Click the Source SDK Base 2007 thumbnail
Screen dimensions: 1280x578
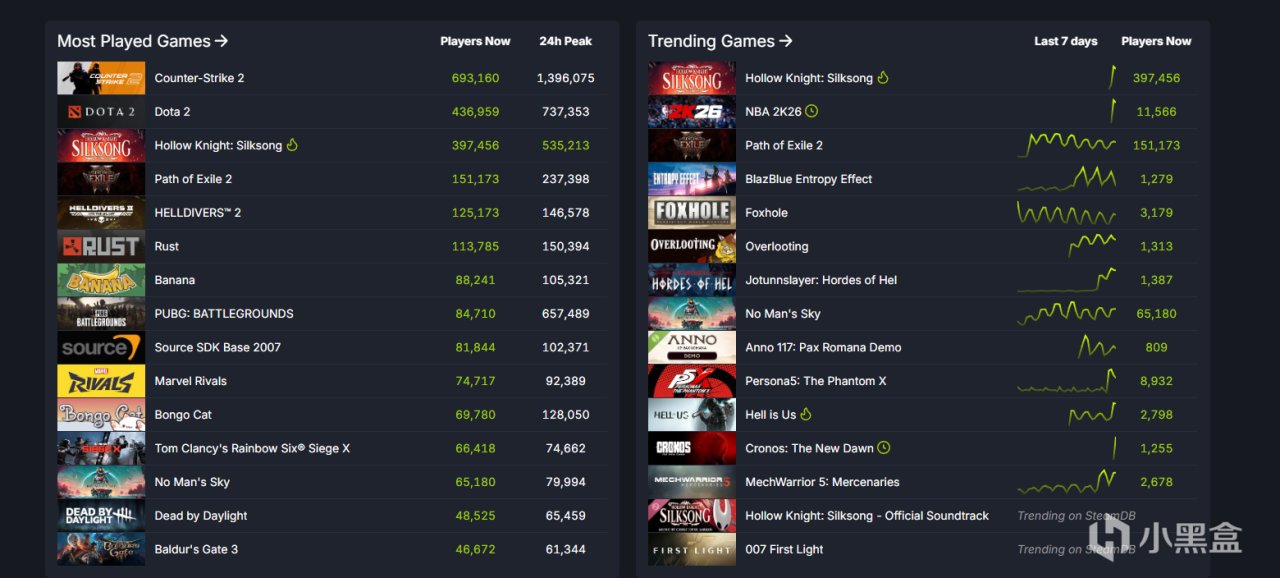point(101,347)
